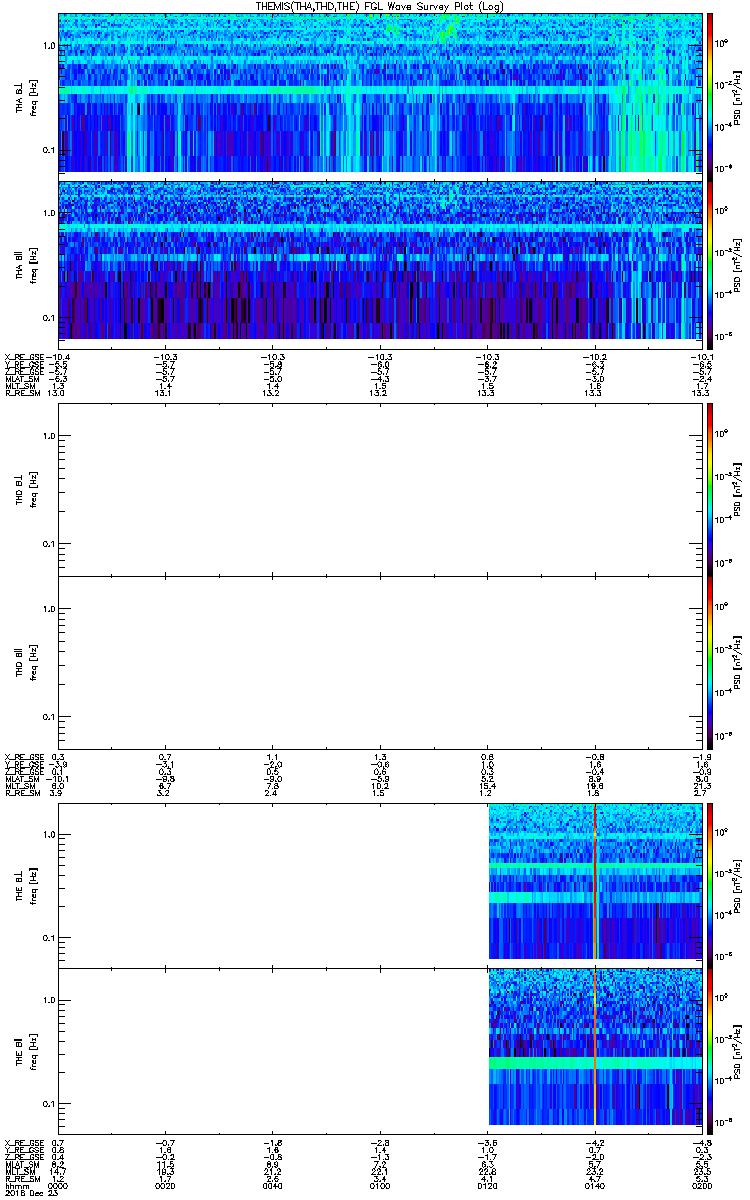Click the empty THD B∥ plot panel
The image size is (750, 1200).
pyautogui.click(x=380, y=661)
